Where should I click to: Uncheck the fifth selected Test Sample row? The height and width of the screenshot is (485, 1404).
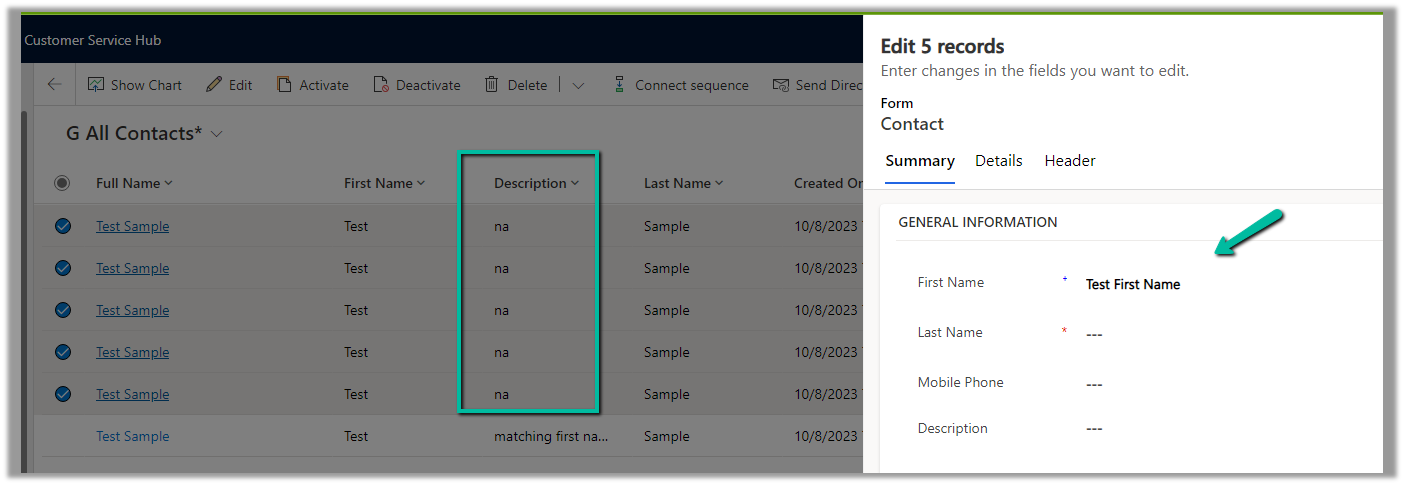coord(63,395)
